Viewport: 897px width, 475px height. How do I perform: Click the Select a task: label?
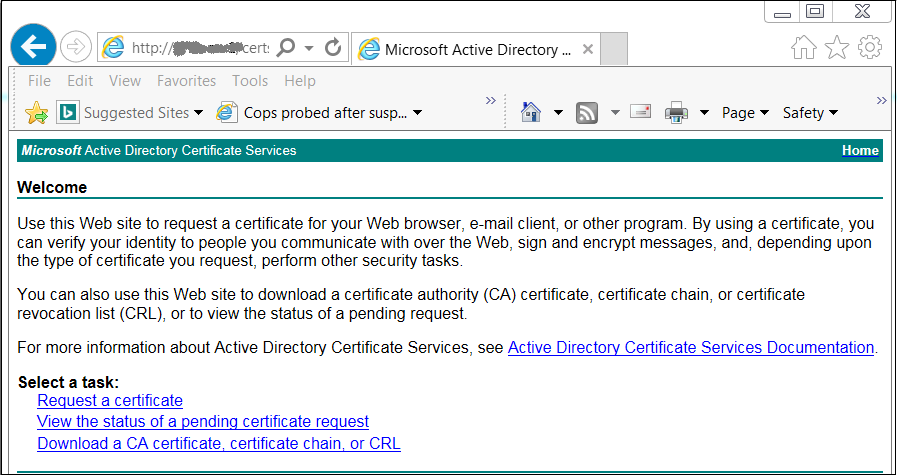tap(69, 382)
